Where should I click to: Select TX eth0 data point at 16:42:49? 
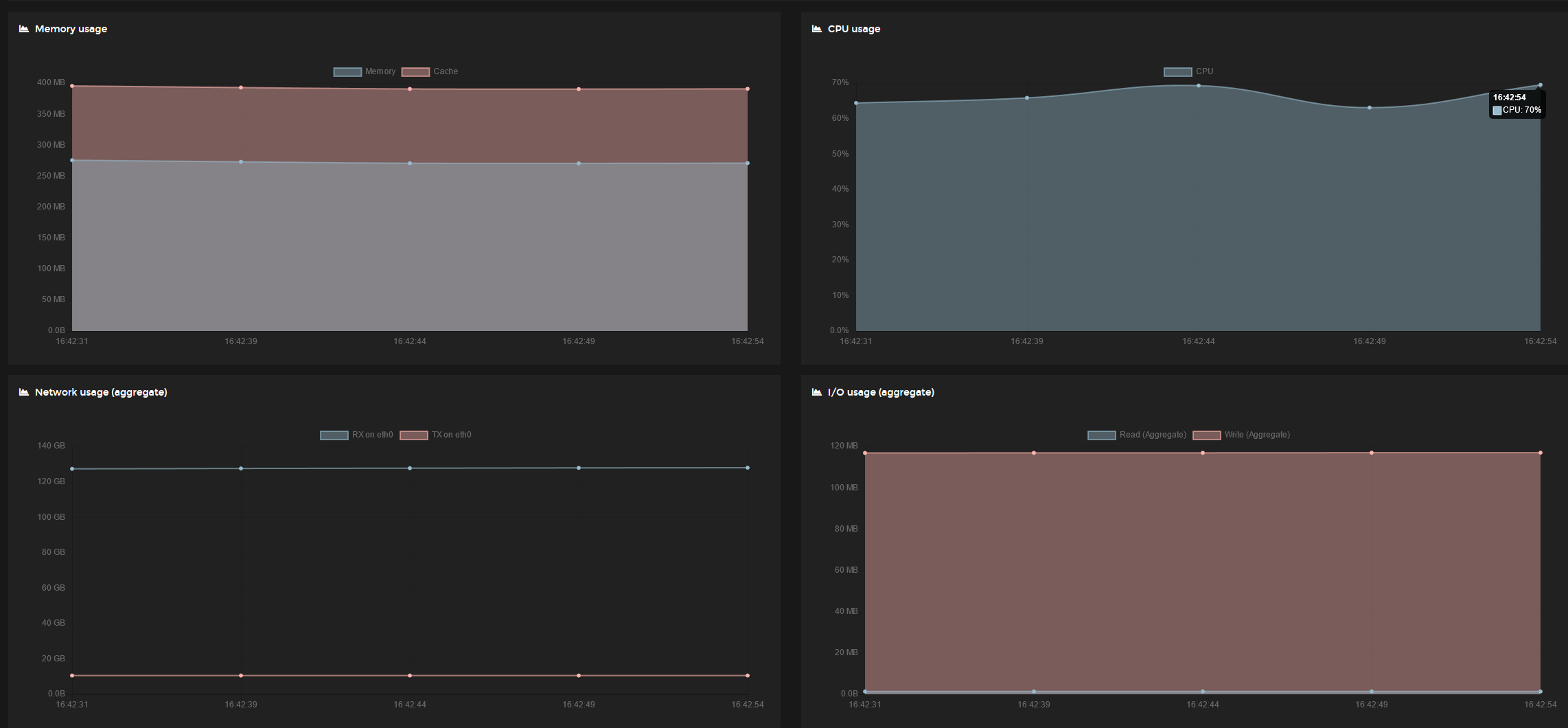tap(579, 676)
